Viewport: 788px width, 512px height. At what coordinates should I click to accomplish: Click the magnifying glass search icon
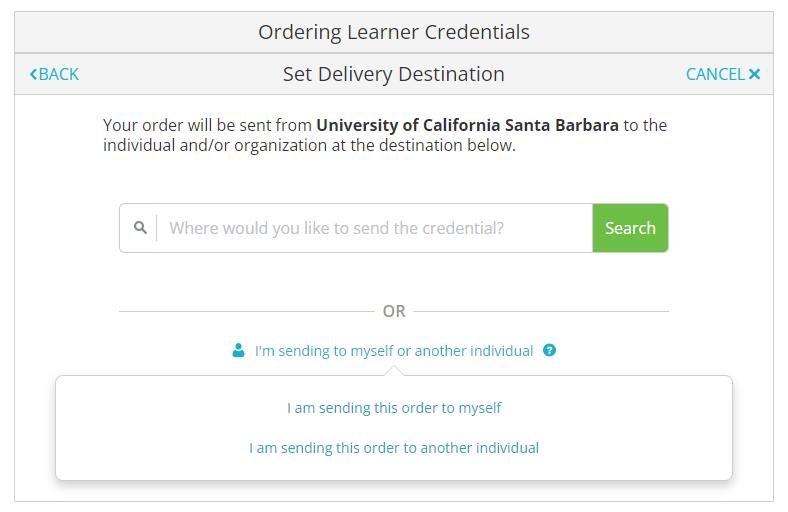140,228
